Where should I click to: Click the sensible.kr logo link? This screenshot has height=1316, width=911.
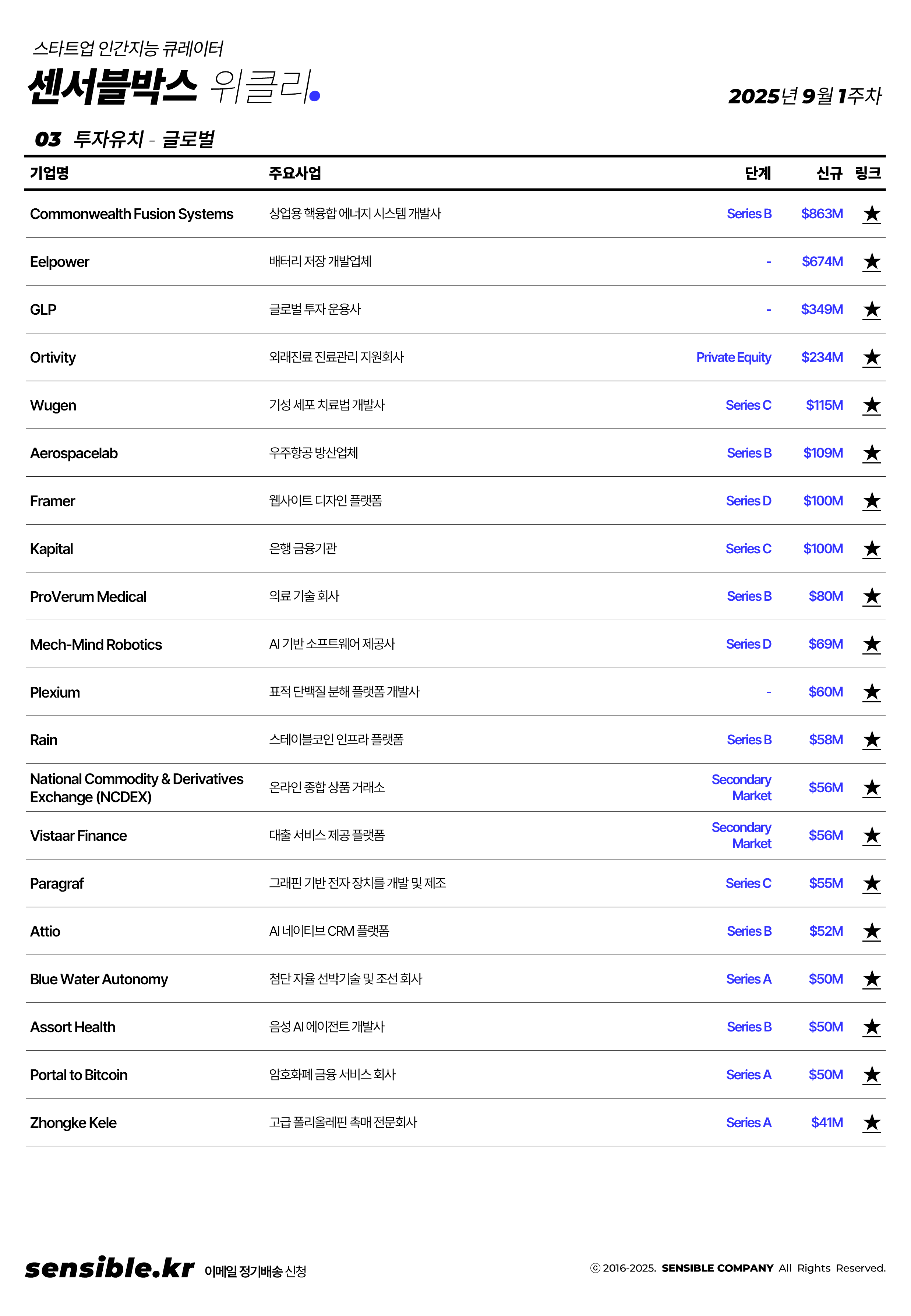click(x=110, y=1268)
